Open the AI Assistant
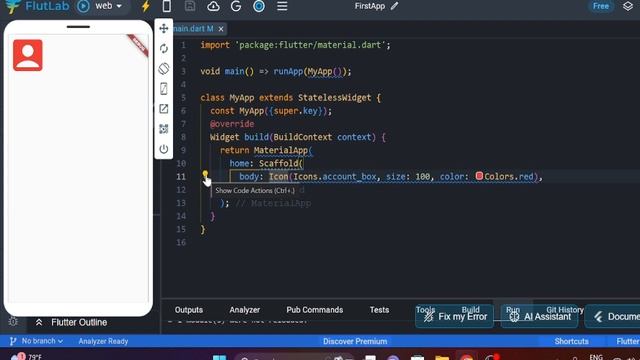 coord(539,317)
